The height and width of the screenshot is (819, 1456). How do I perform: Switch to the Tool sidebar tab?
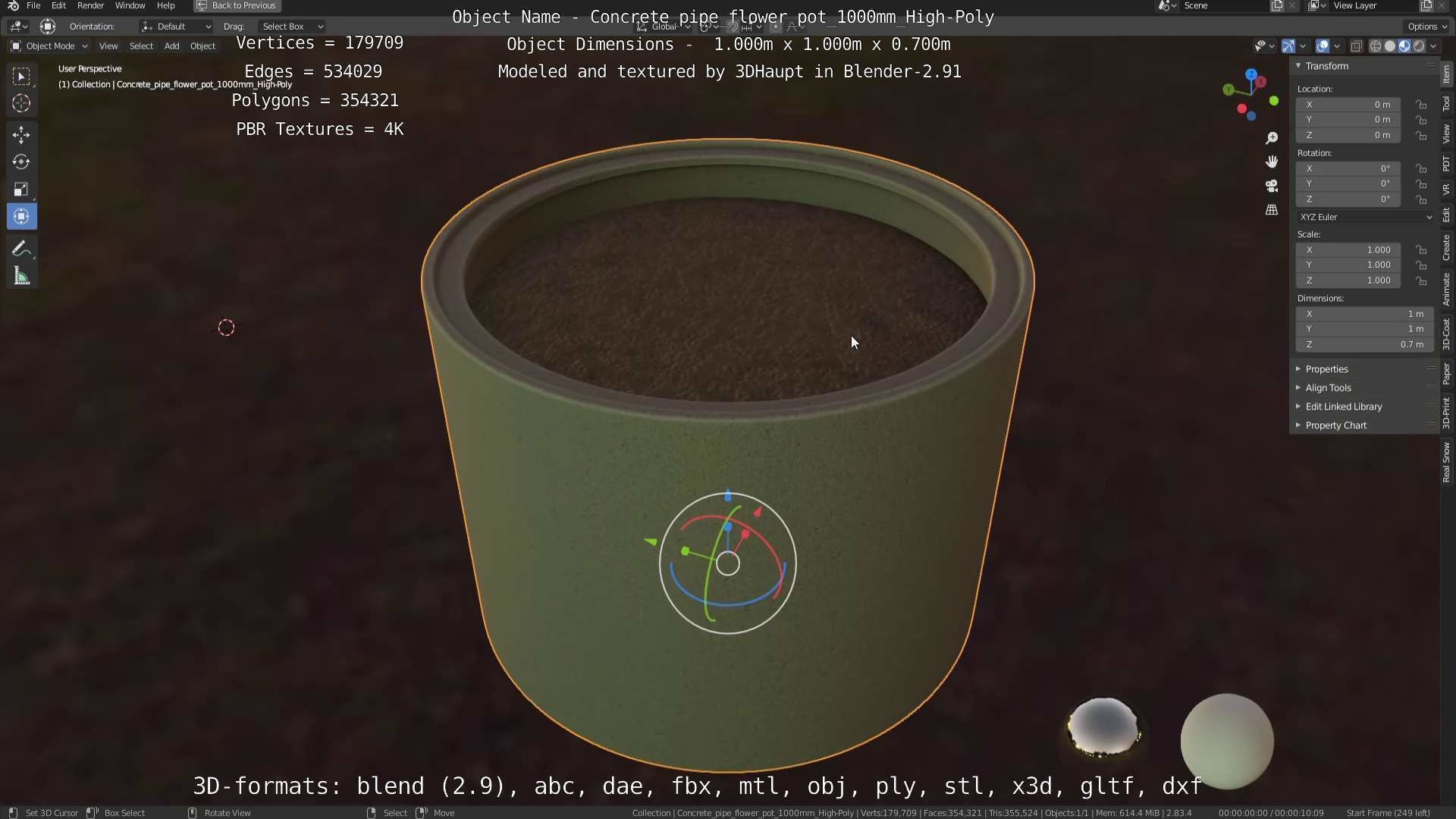click(1446, 103)
